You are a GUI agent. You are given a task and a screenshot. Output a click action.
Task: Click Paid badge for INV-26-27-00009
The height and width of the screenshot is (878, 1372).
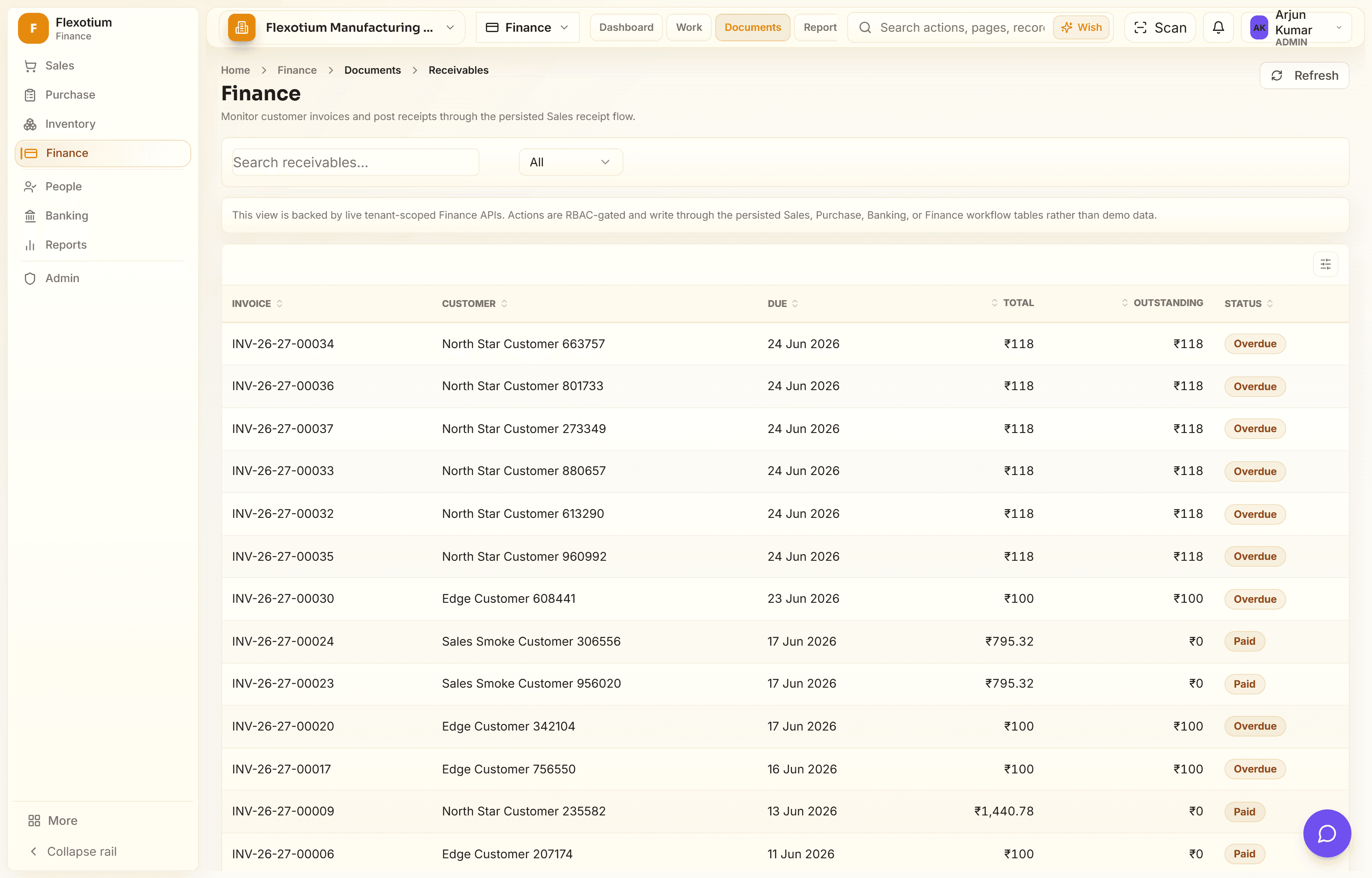(x=1244, y=812)
